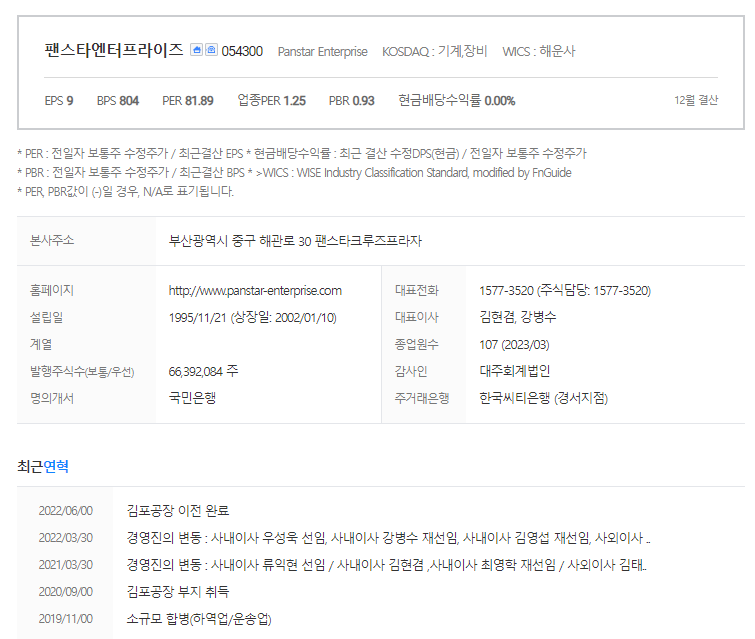This screenshot has height=639, width=755.
Task: Click the PBR 0.93 value
Action: 351,101
